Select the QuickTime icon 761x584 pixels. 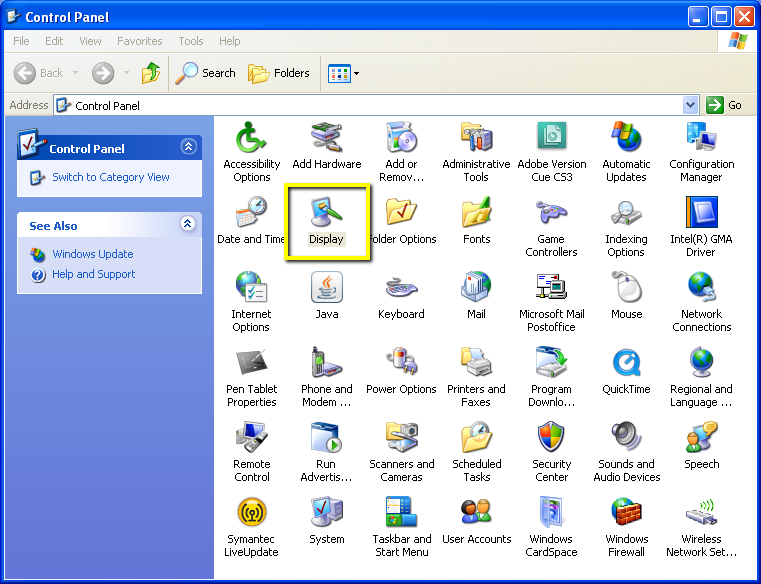pos(626,362)
